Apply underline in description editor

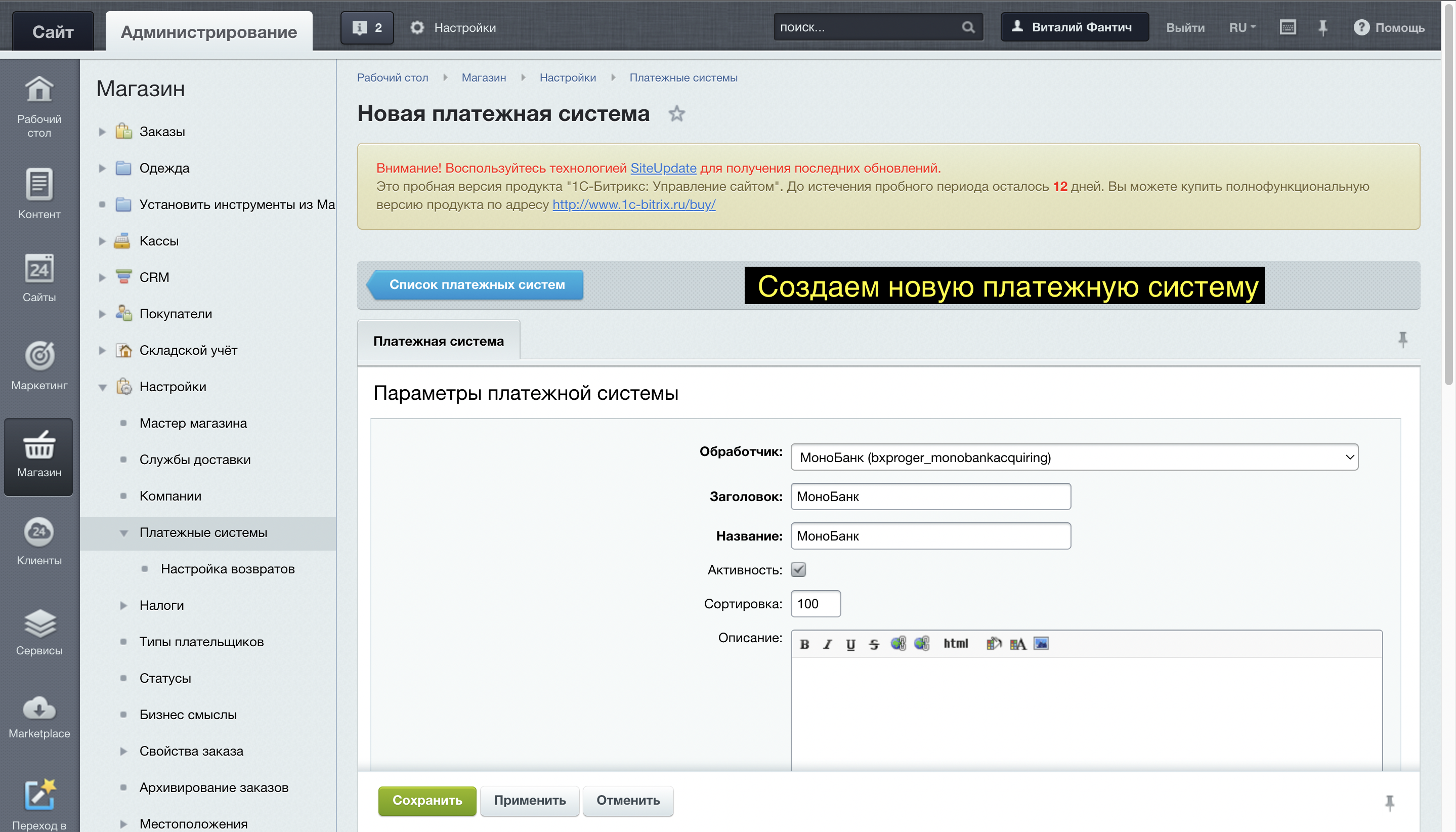point(850,644)
